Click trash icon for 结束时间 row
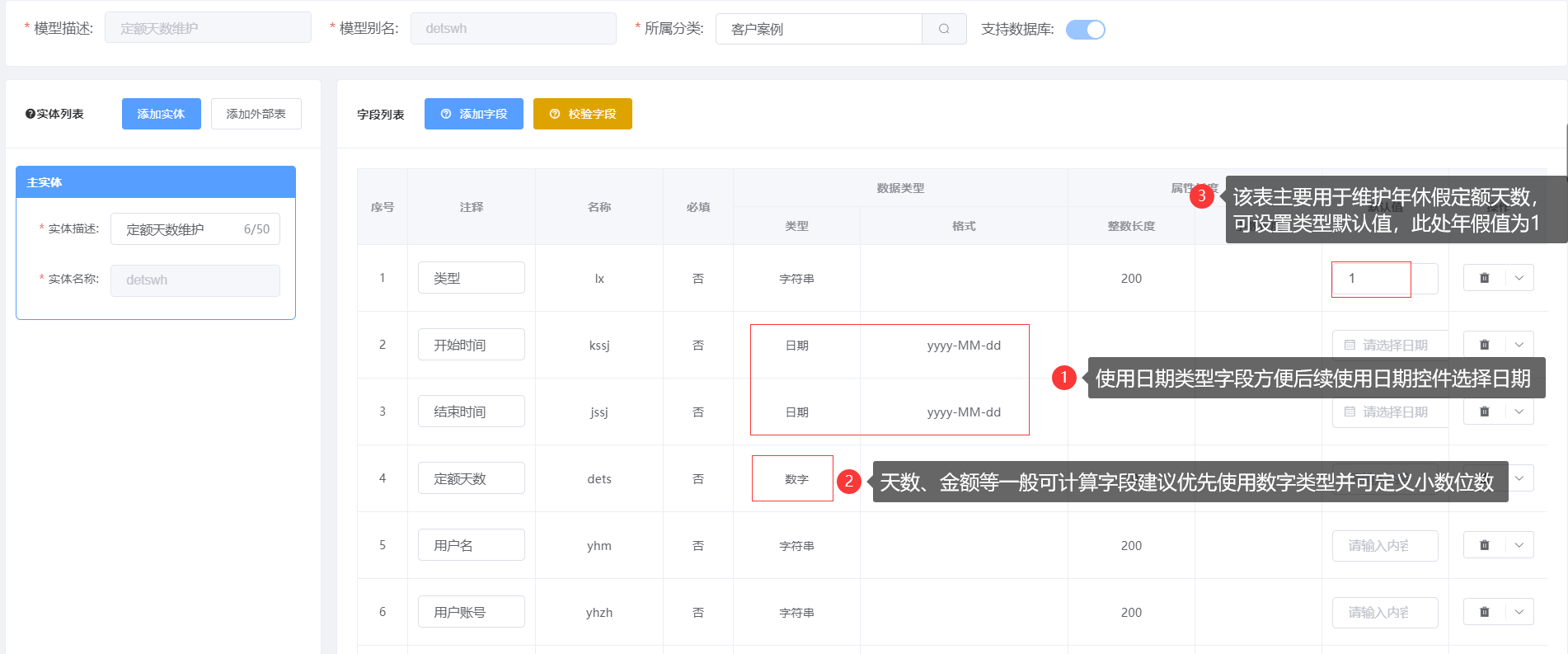Viewport: 1568px width, 654px height. point(1484,412)
